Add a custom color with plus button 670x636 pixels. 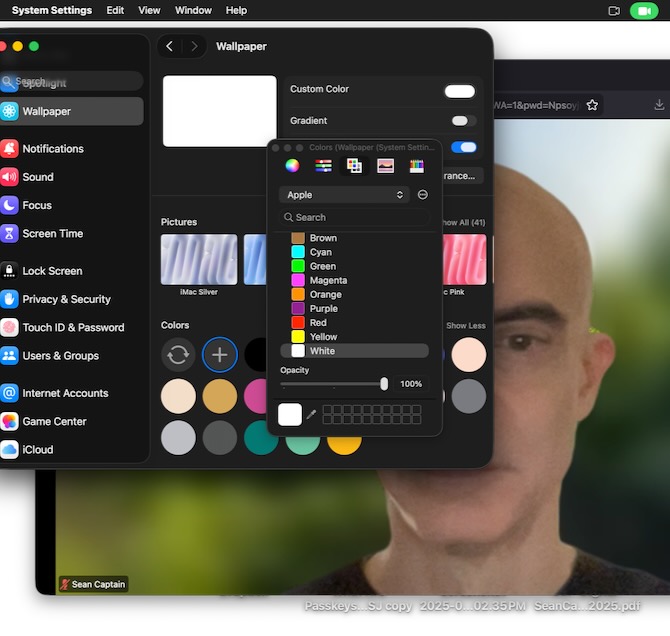pos(220,355)
